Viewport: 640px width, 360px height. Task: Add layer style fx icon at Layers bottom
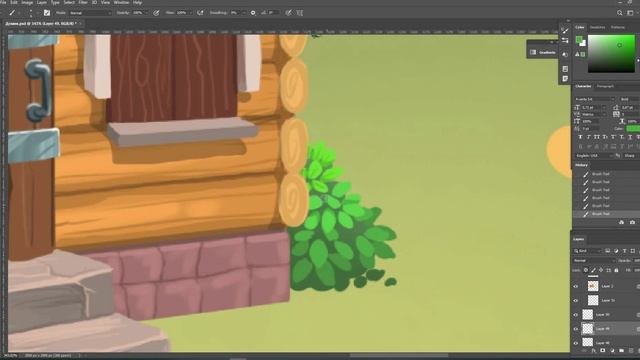tap(593, 351)
